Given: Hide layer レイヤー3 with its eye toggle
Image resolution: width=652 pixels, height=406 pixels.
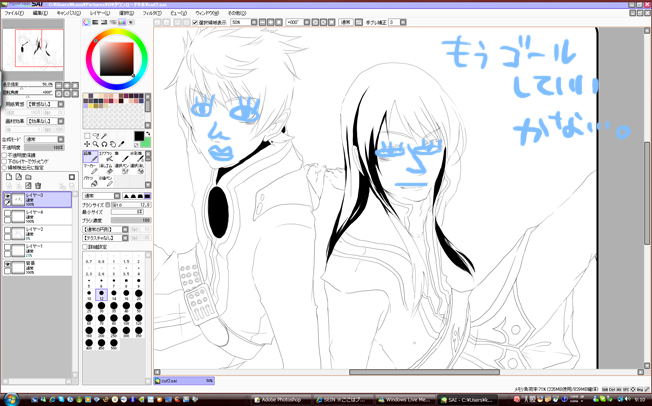Looking at the screenshot, I should tap(7, 196).
